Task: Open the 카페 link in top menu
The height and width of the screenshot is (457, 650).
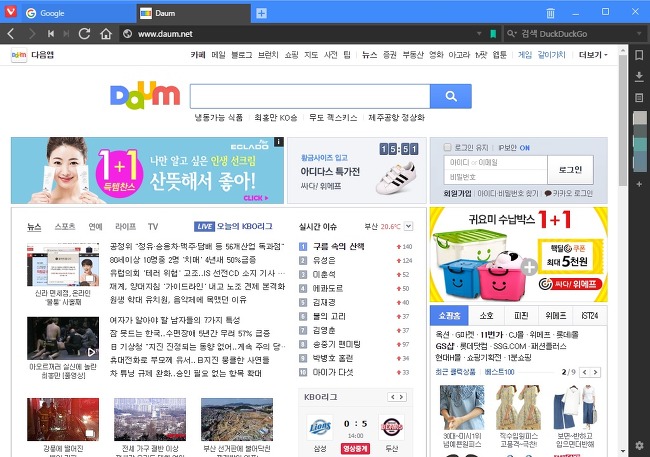Action: click(x=198, y=55)
